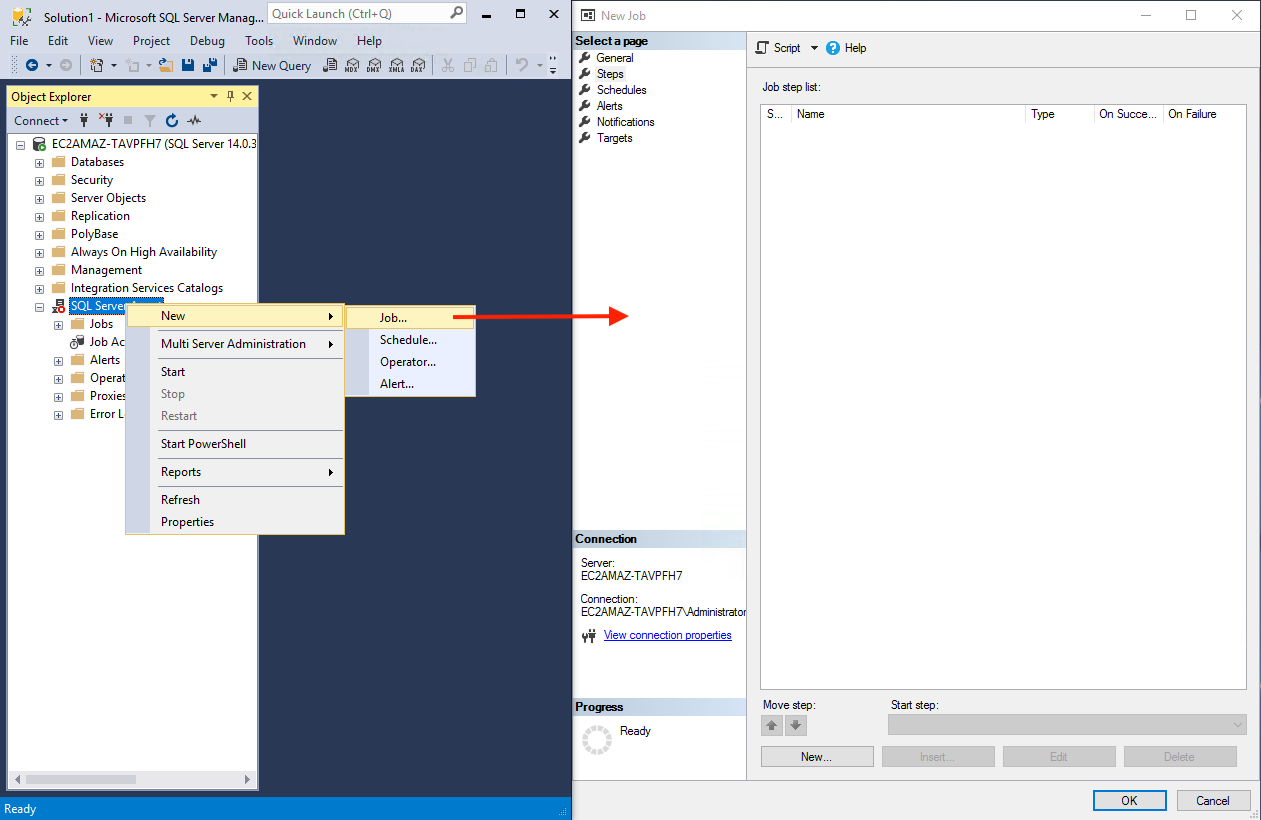Click the XMLA query icon
Image resolution: width=1261 pixels, height=820 pixels.
coord(396,65)
